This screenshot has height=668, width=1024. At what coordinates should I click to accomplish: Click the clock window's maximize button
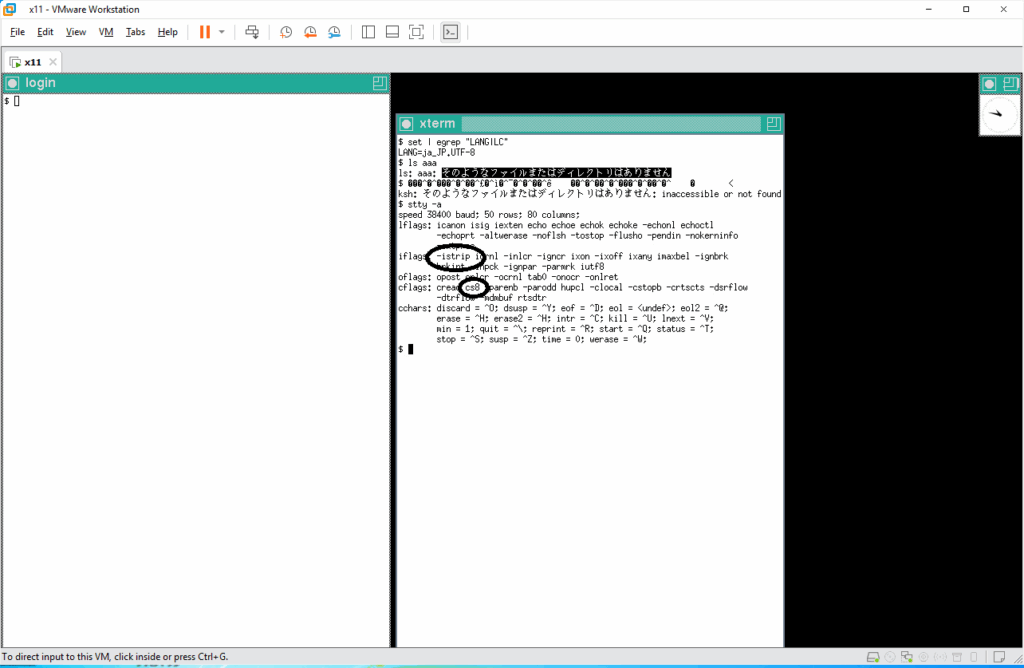tap(1010, 84)
